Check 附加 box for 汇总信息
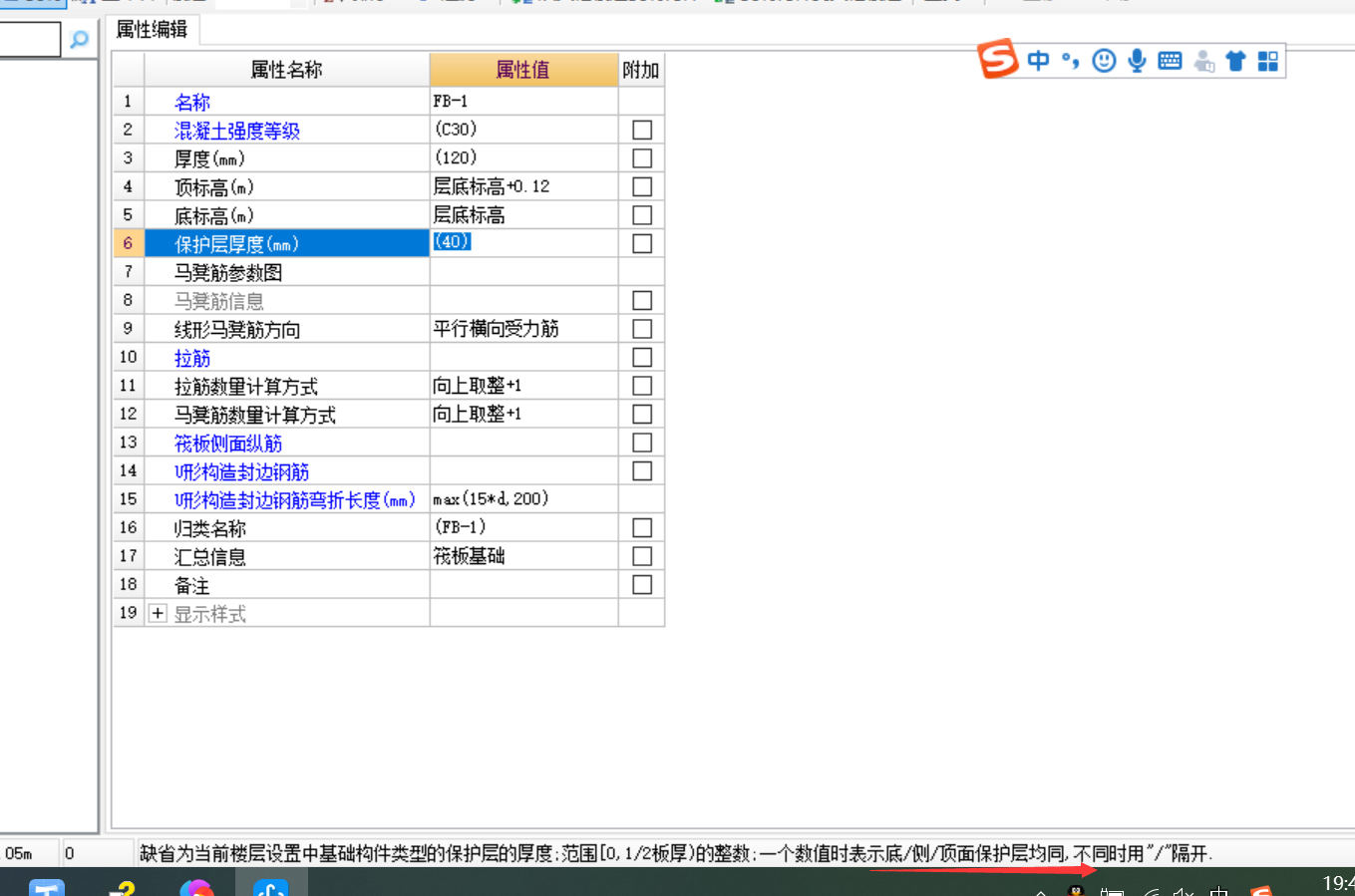This screenshot has width=1355, height=896. 642,556
